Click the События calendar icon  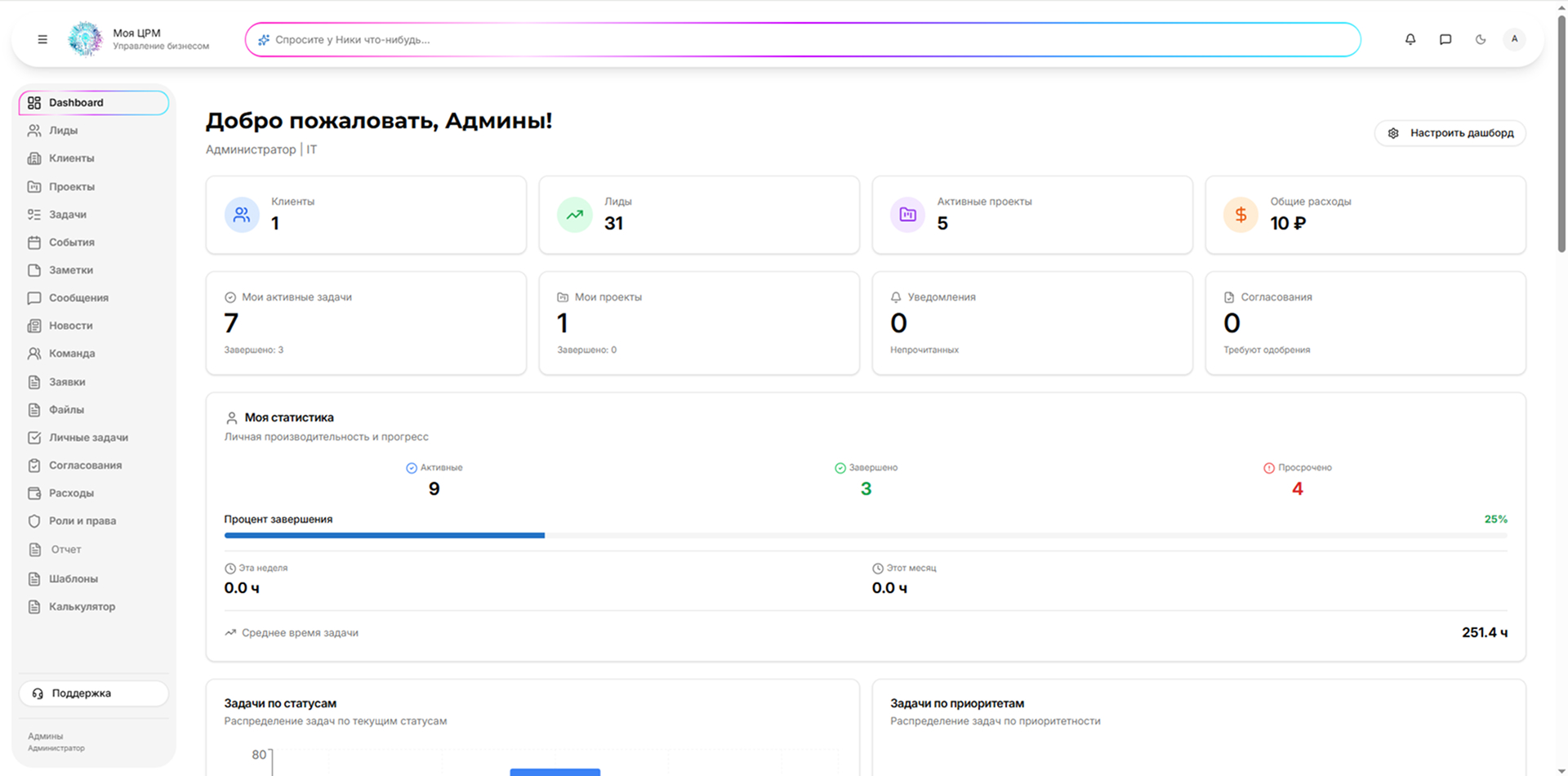pyautogui.click(x=34, y=243)
